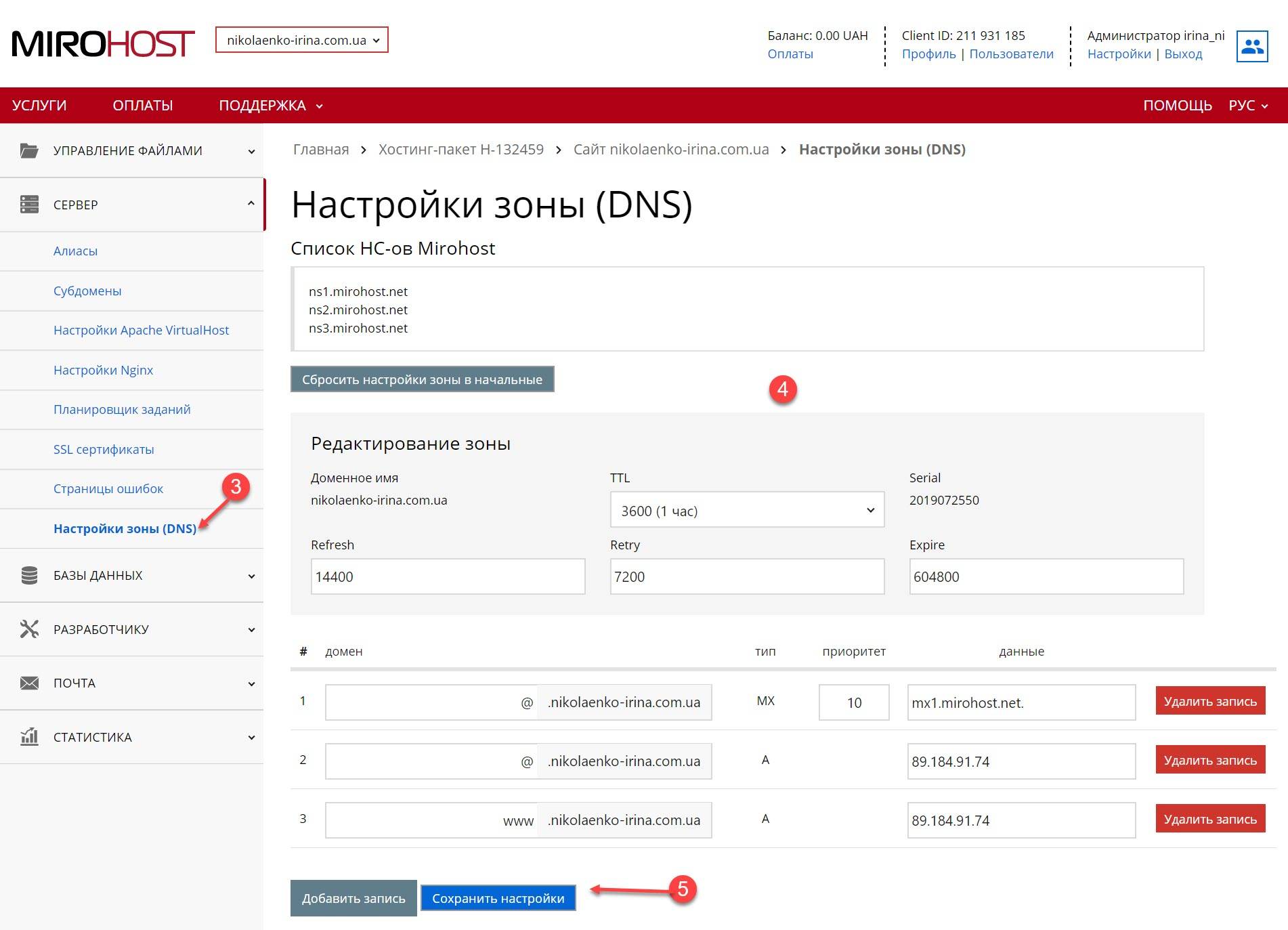Click ns3.mirohost.net in NS list
1288x930 pixels.
358,328
